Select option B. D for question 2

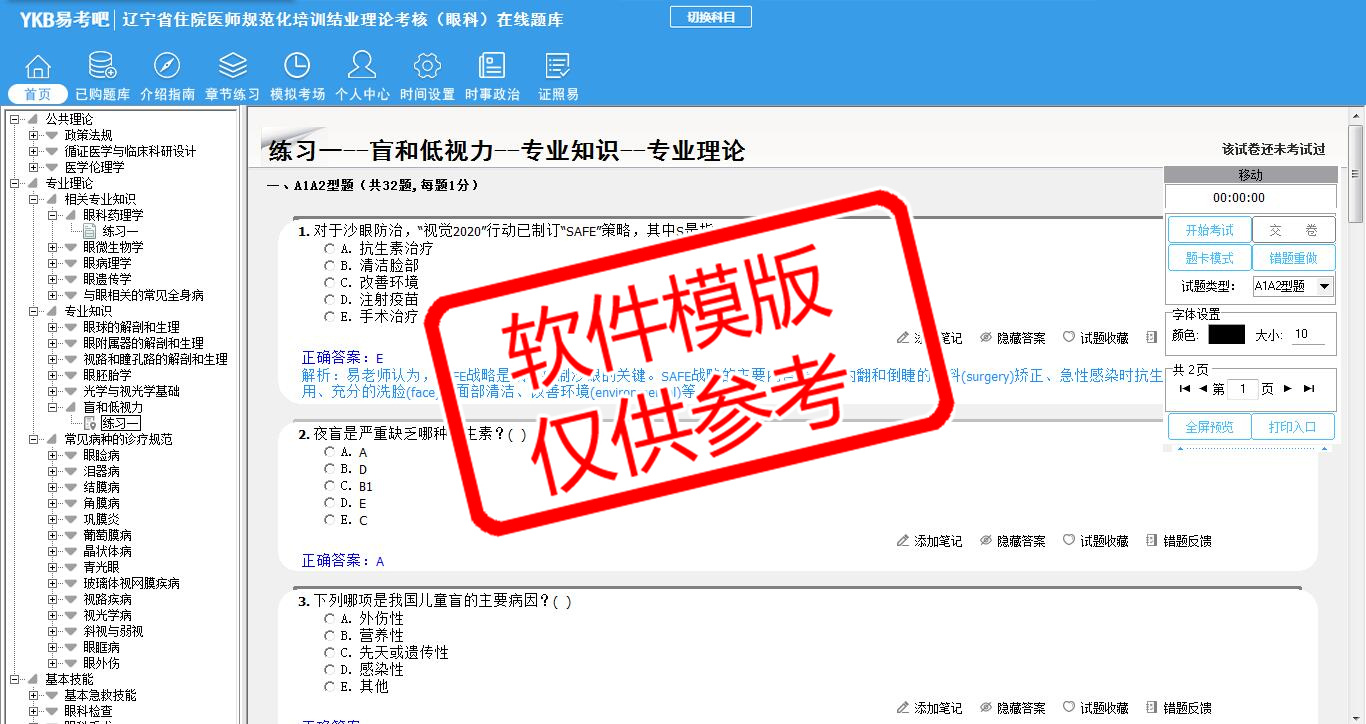[x=330, y=469]
